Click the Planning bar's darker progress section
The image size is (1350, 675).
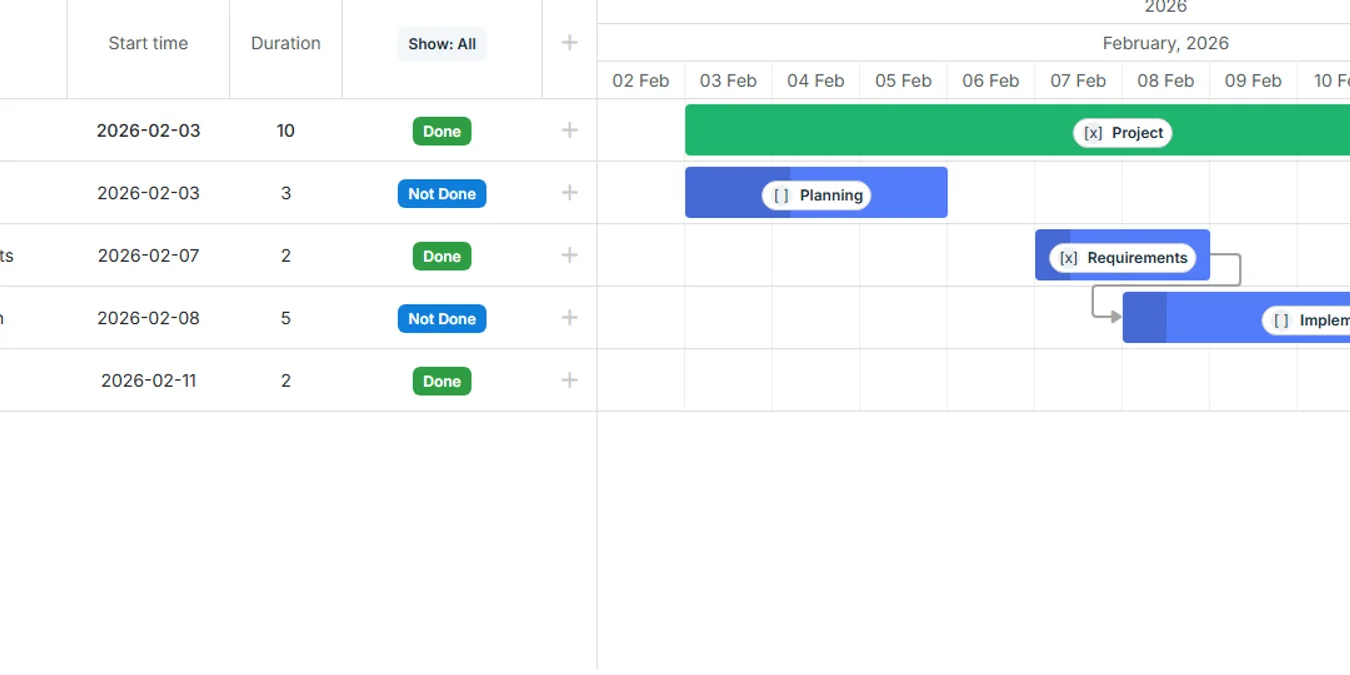click(737, 192)
